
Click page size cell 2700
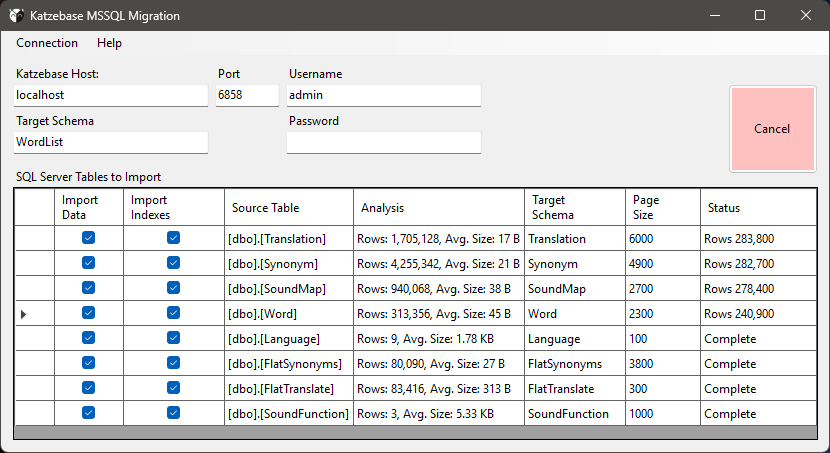pyautogui.click(x=663, y=288)
